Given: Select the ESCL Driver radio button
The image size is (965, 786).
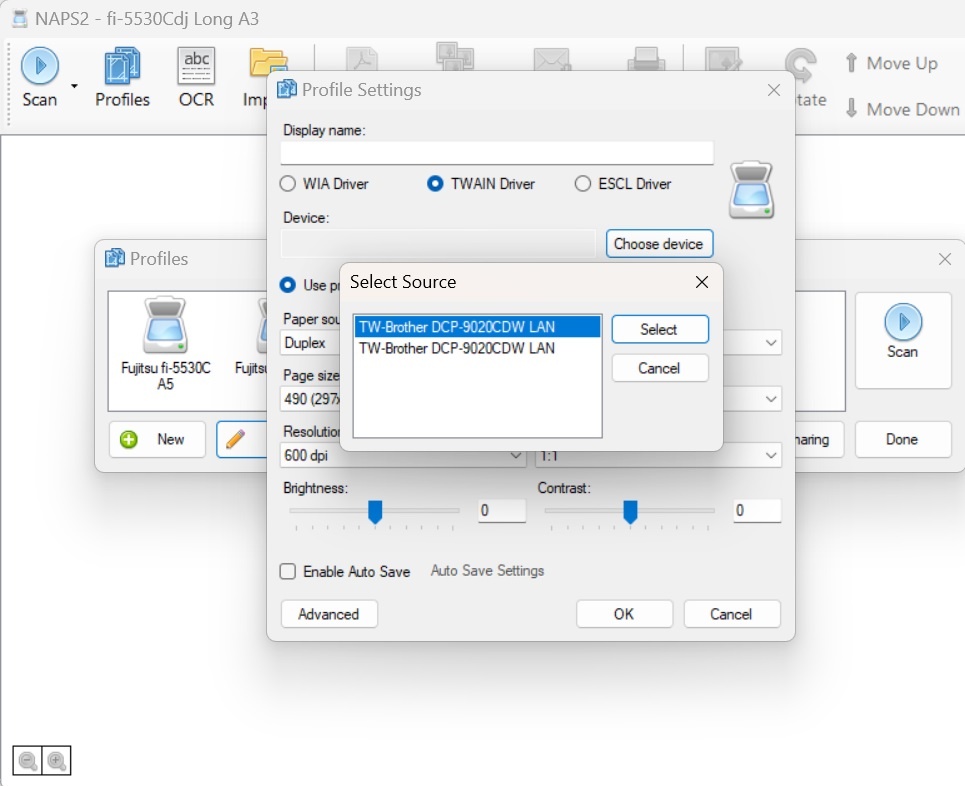Looking at the screenshot, I should 581,184.
